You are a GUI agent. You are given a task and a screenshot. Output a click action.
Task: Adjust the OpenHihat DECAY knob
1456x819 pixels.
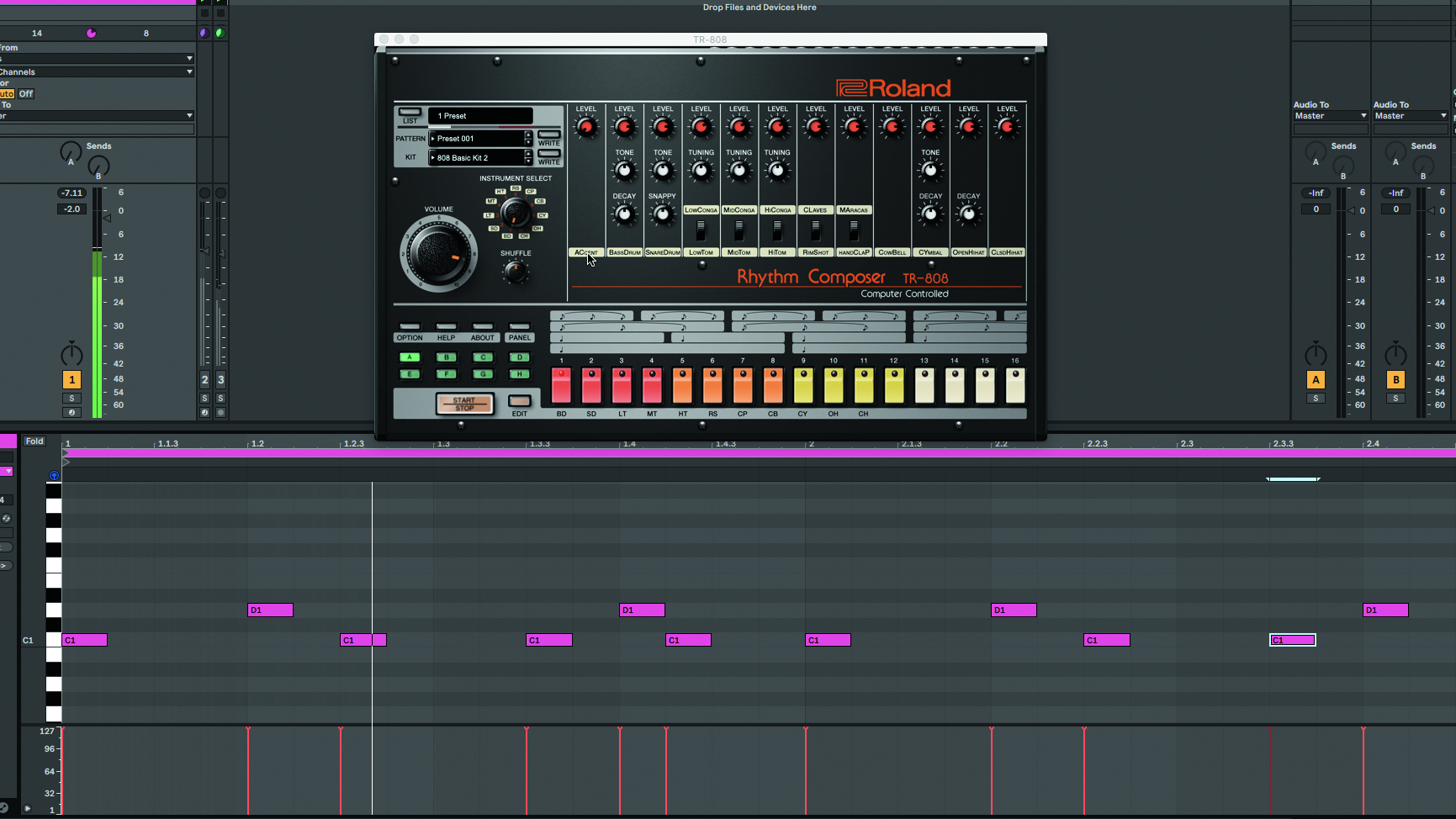(x=968, y=214)
